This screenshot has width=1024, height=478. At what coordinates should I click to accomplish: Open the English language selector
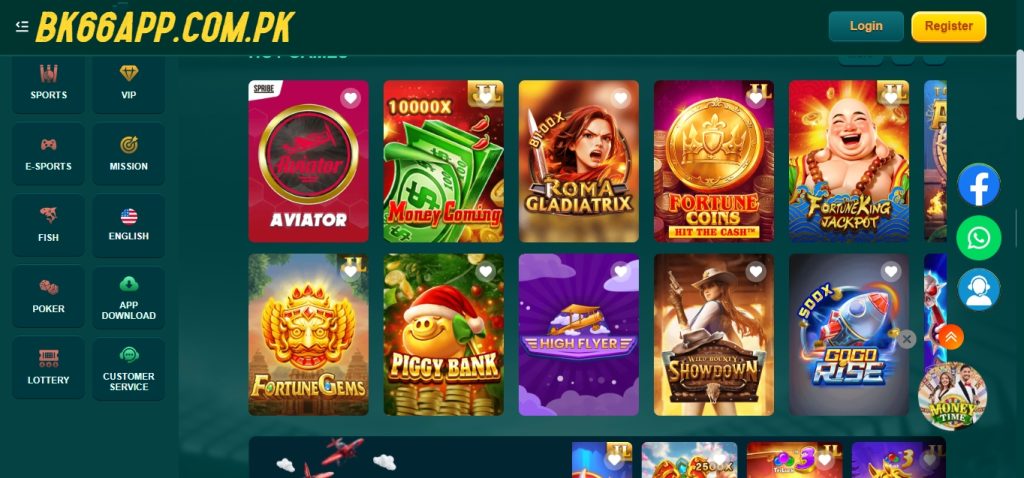pyautogui.click(x=129, y=225)
